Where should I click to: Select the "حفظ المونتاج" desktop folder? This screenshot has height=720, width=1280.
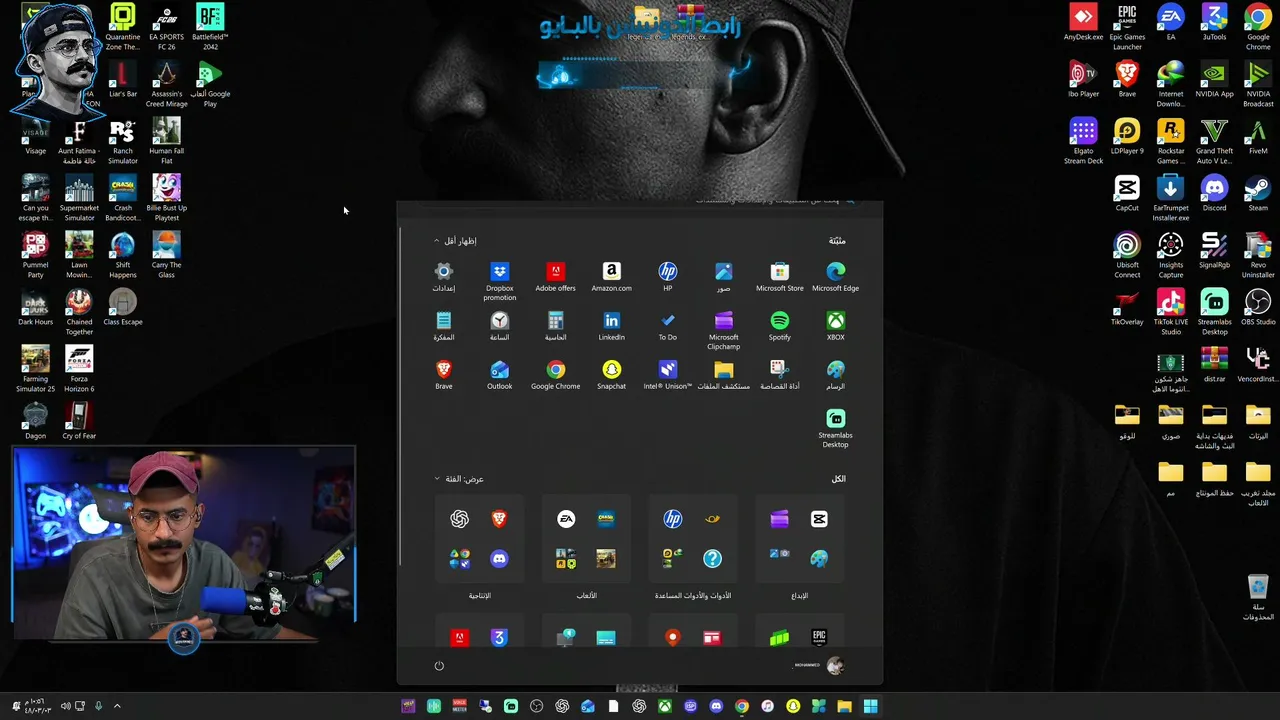point(1214,478)
